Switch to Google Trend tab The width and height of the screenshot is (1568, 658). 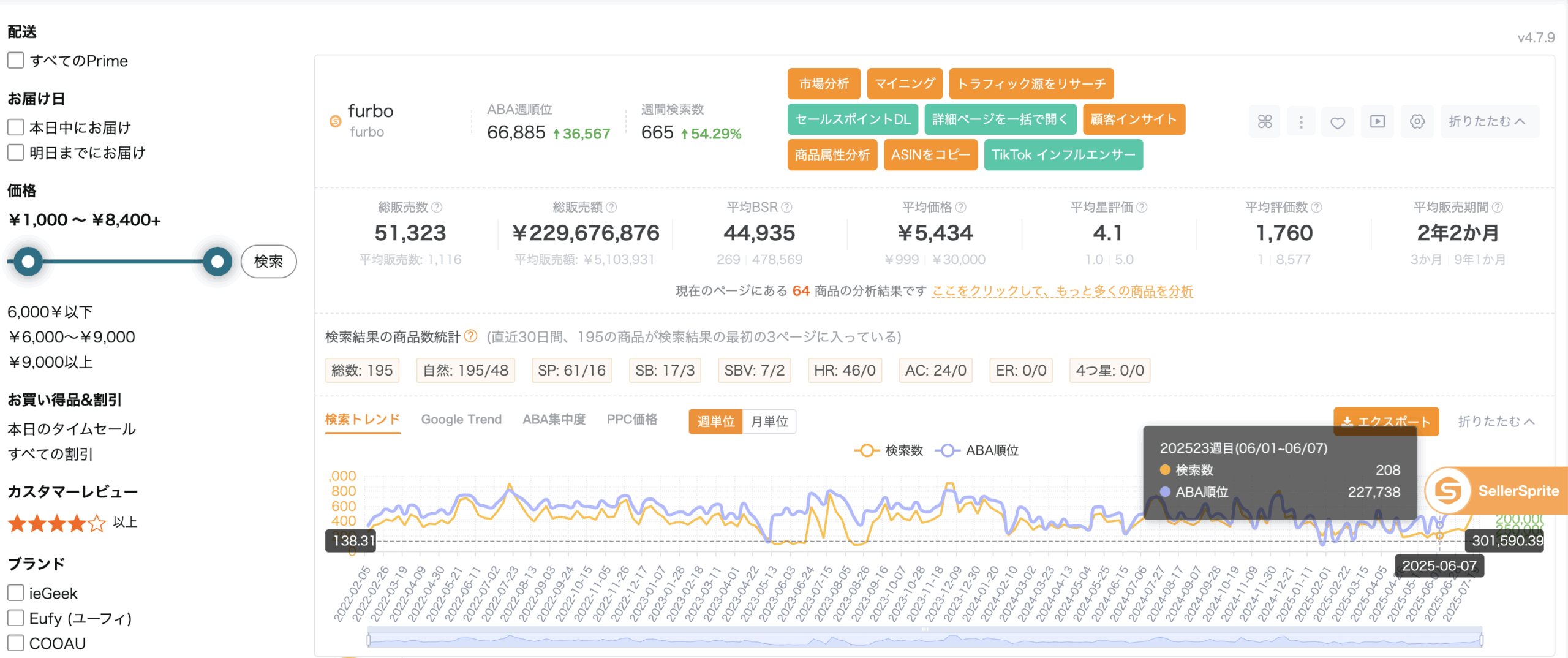[461, 420]
